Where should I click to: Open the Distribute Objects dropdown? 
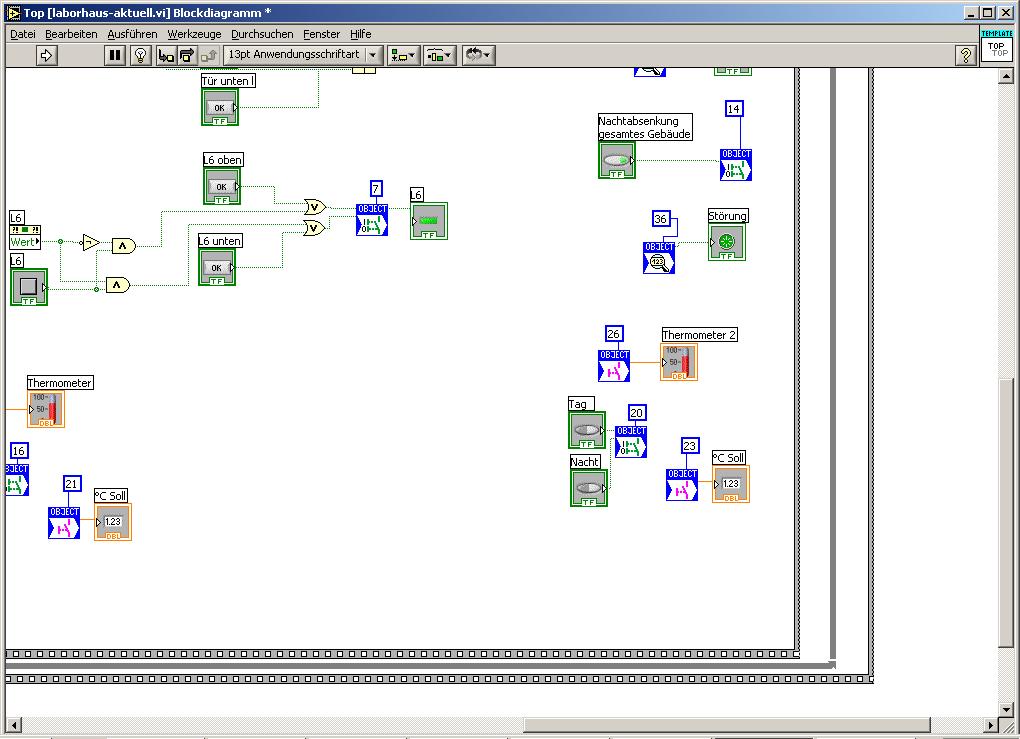coord(440,55)
